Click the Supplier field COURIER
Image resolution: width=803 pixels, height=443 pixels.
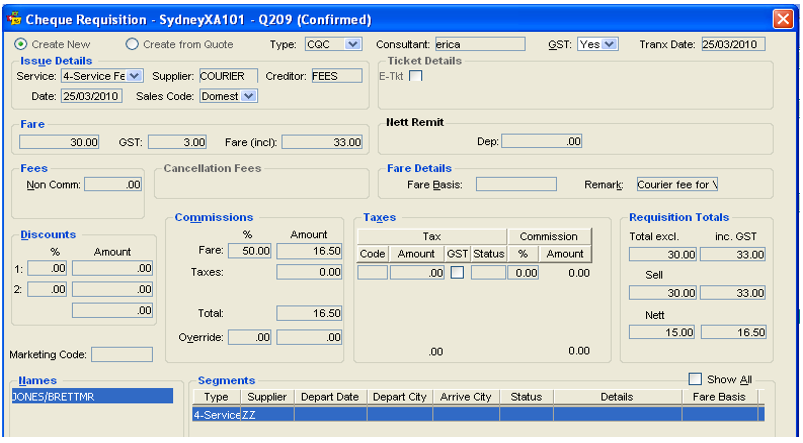pyautogui.click(x=228, y=76)
